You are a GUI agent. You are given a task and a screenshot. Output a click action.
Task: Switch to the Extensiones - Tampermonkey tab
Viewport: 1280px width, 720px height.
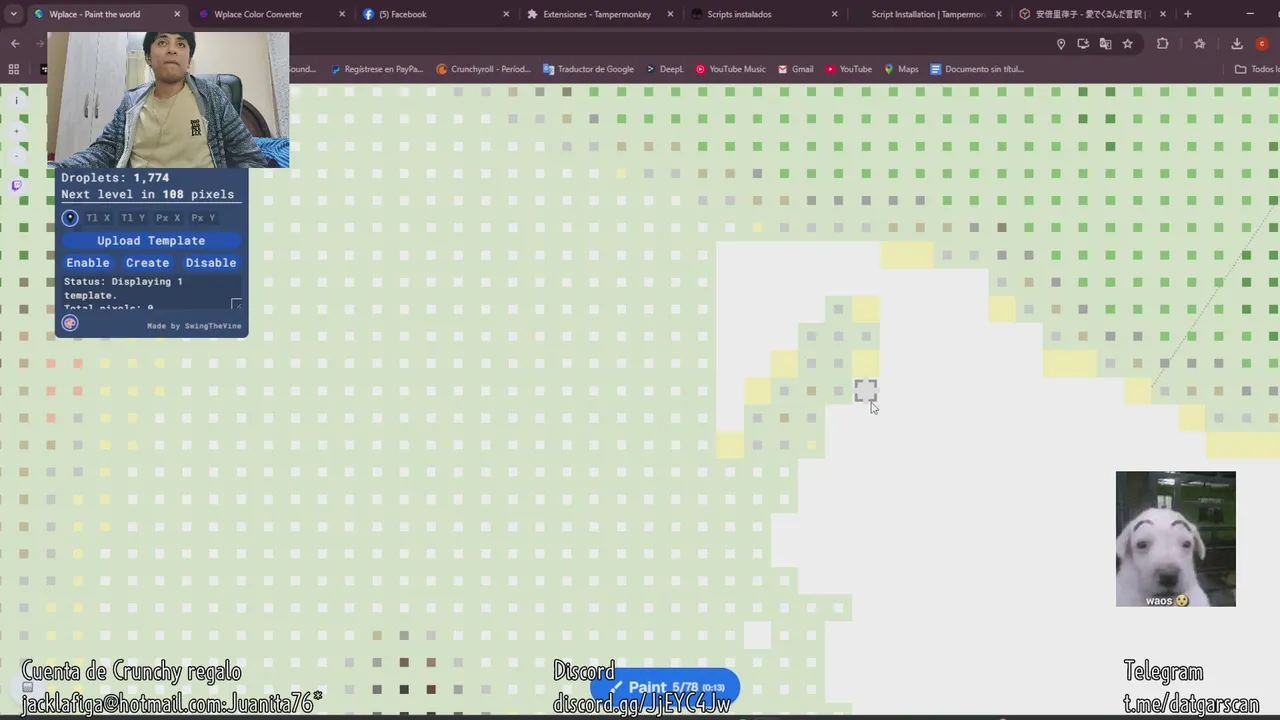[601, 14]
